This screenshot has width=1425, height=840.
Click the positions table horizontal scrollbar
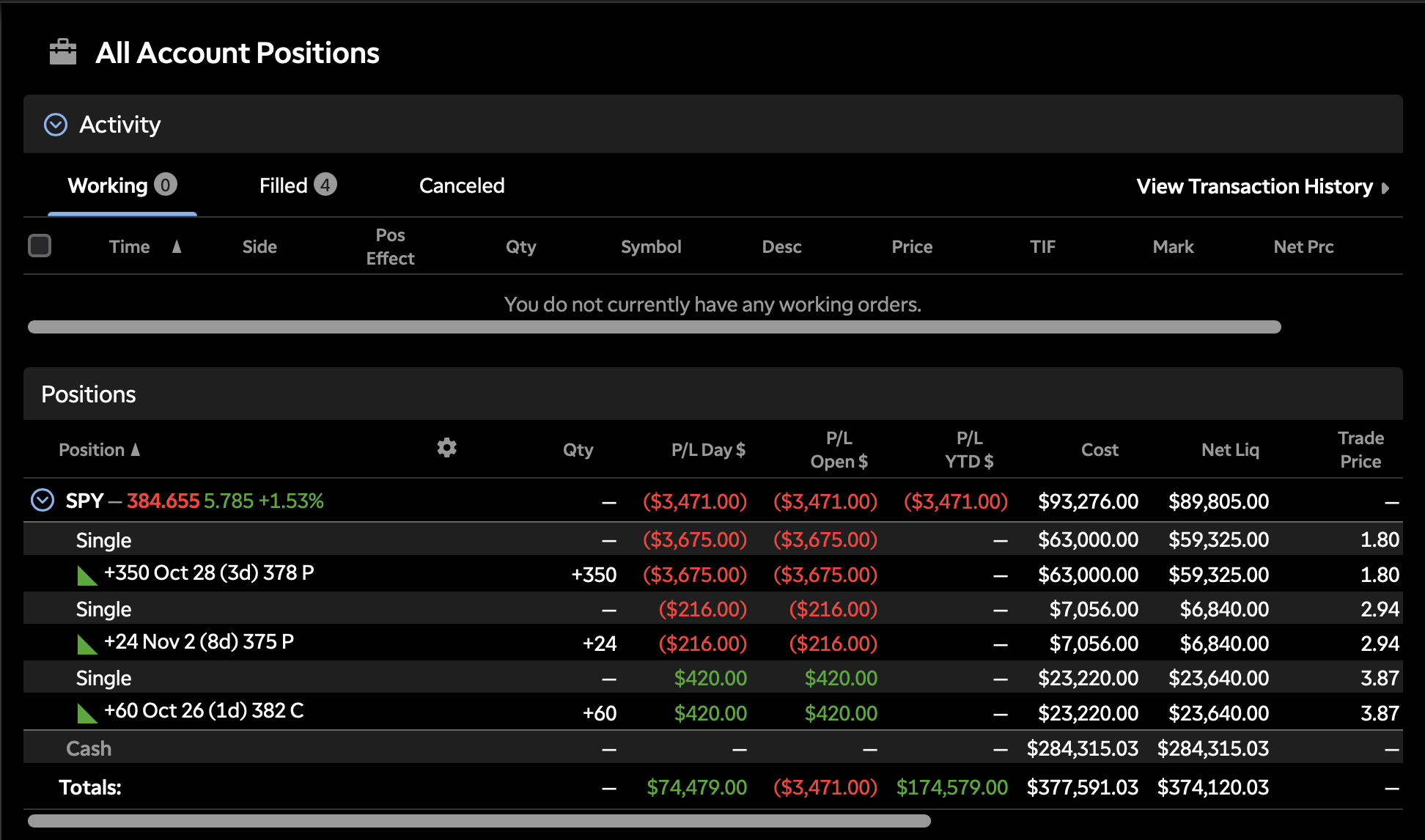[x=479, y=821]
